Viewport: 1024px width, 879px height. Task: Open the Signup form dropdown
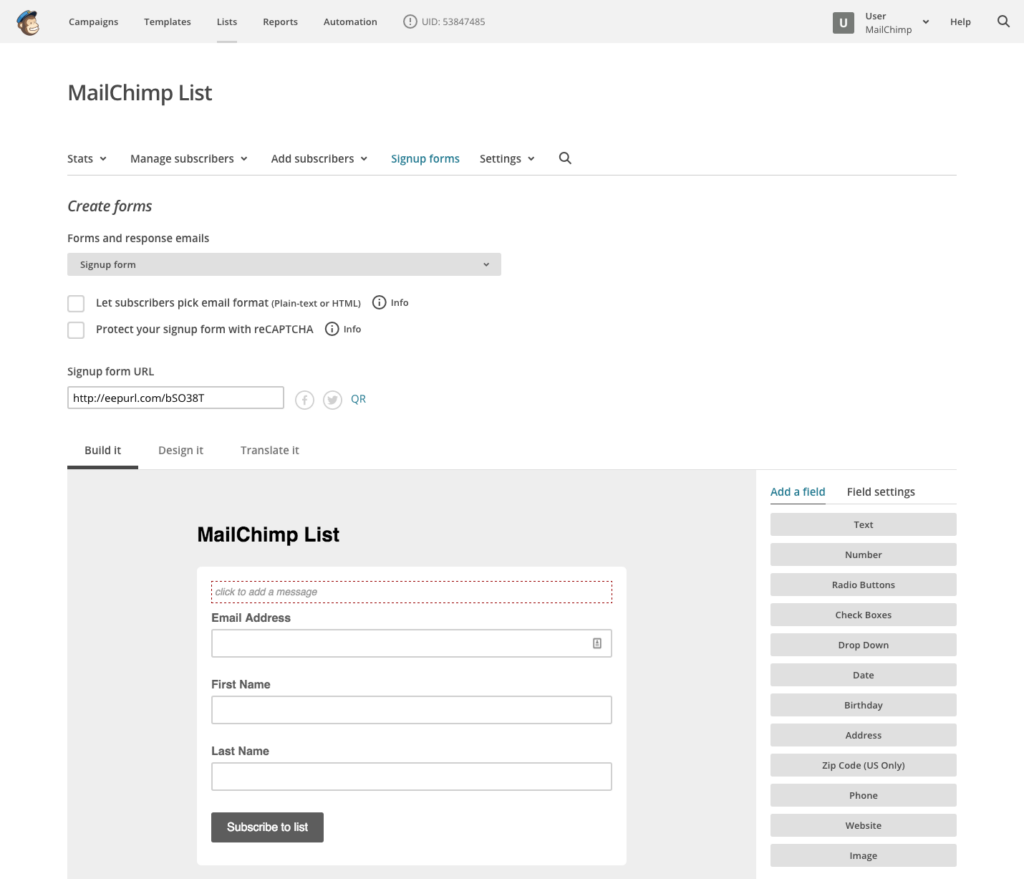click(284, 265)
